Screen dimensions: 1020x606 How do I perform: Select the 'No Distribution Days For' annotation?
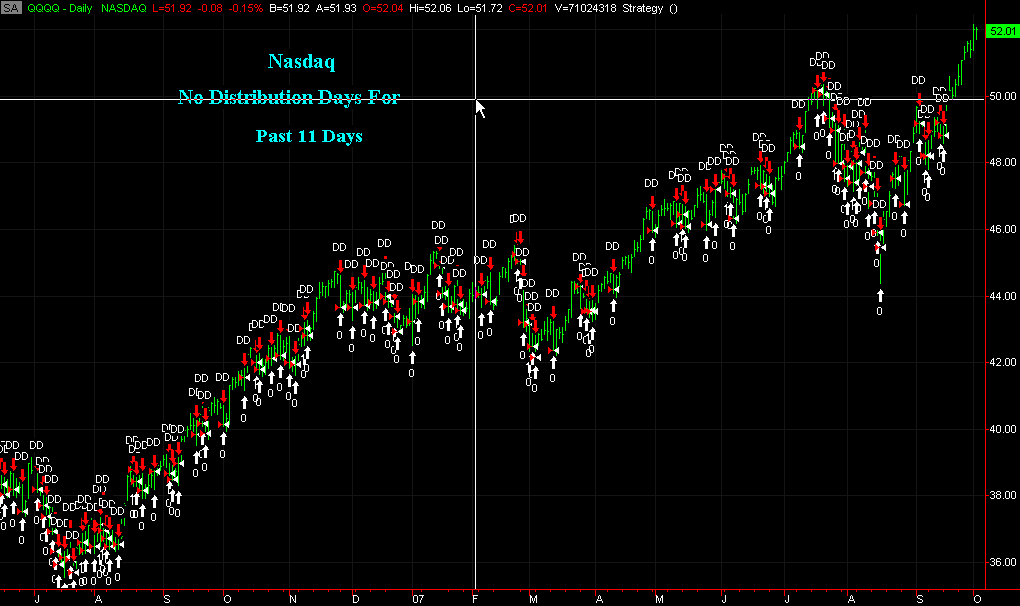(x=289, y=98)
